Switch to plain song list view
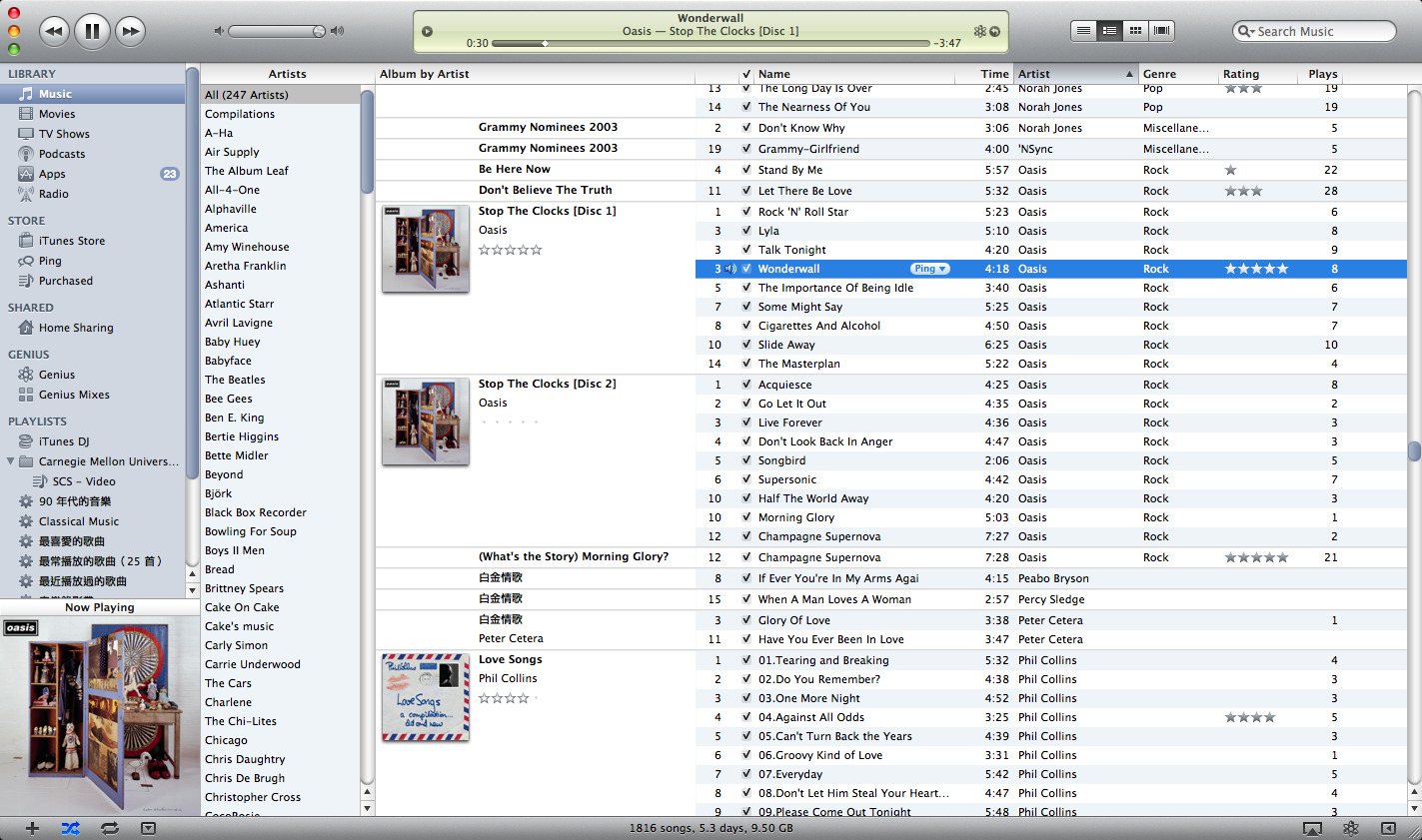This screenshot has width=1422, height=840. click(x=1083, y=31)
